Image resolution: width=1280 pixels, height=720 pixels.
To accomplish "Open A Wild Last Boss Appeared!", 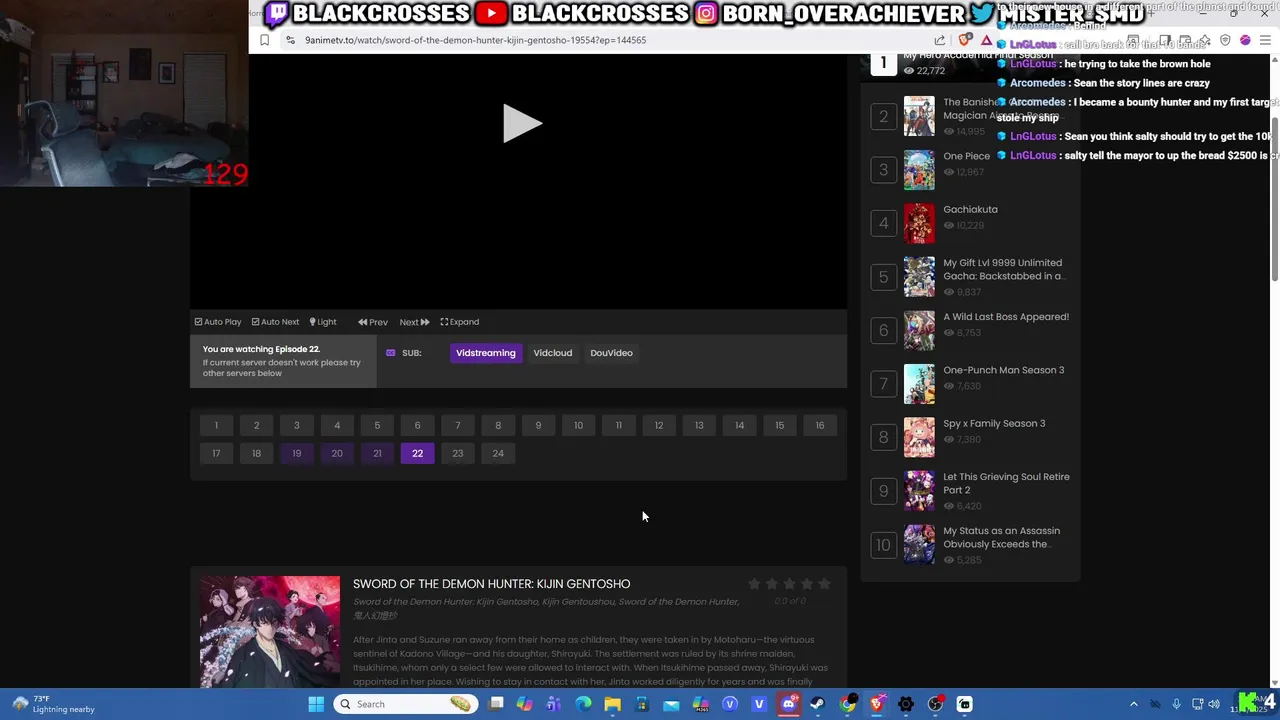I will pos(1006,316).
